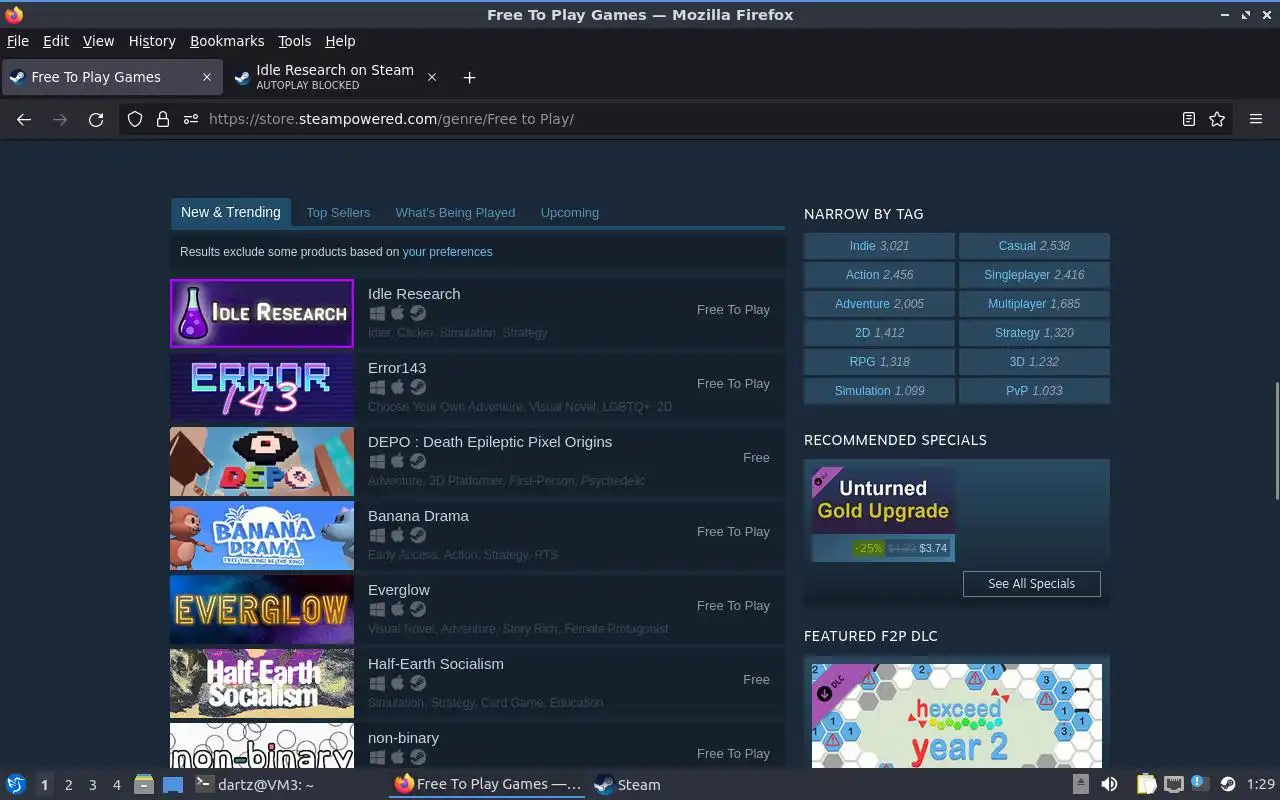The width and height of the screenshot is (1280, 800).
Task: Switch to the Top Sellers tab
Action: pos(338,212)
